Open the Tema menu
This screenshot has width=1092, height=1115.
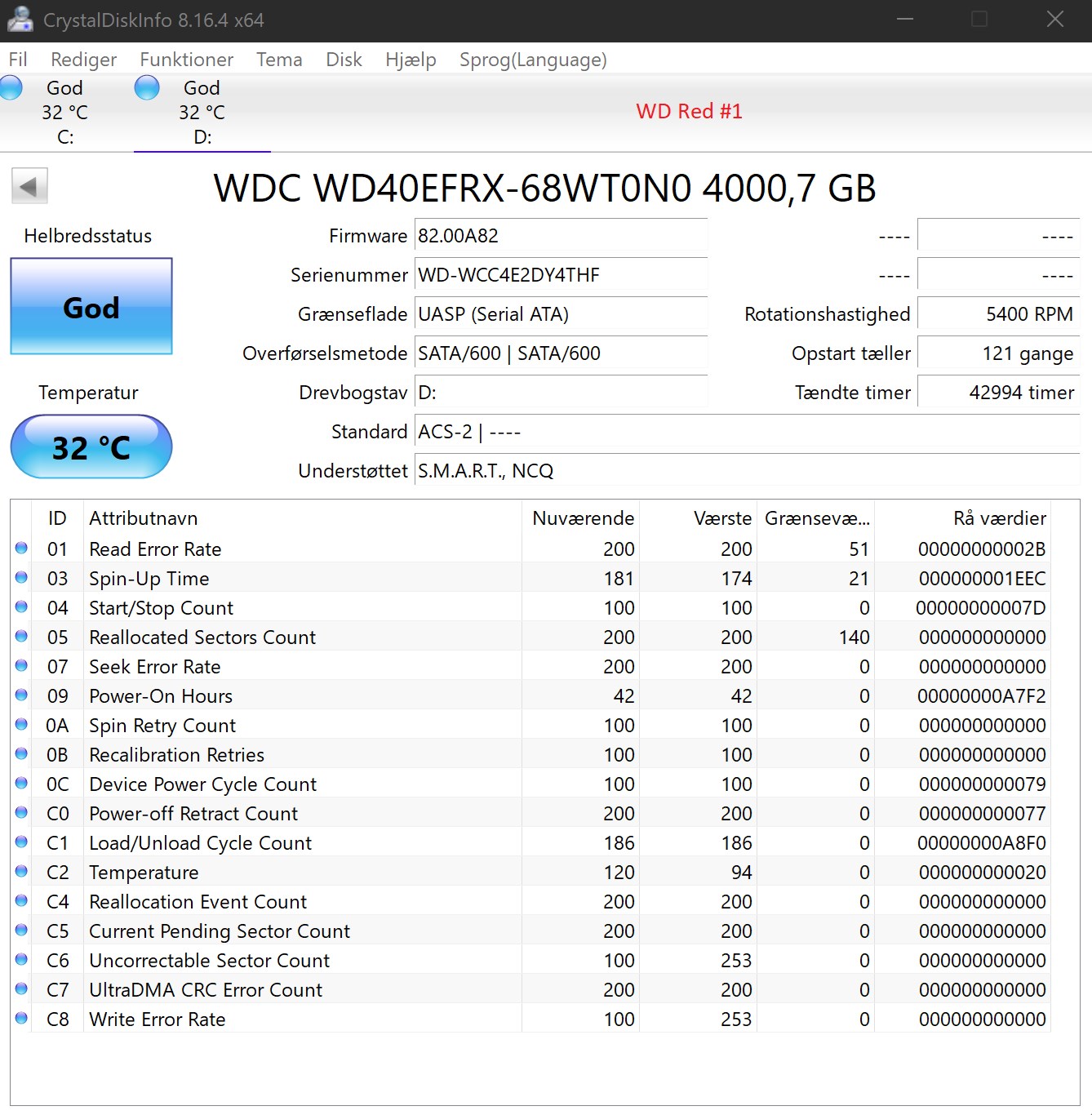[x=279, y=60]
